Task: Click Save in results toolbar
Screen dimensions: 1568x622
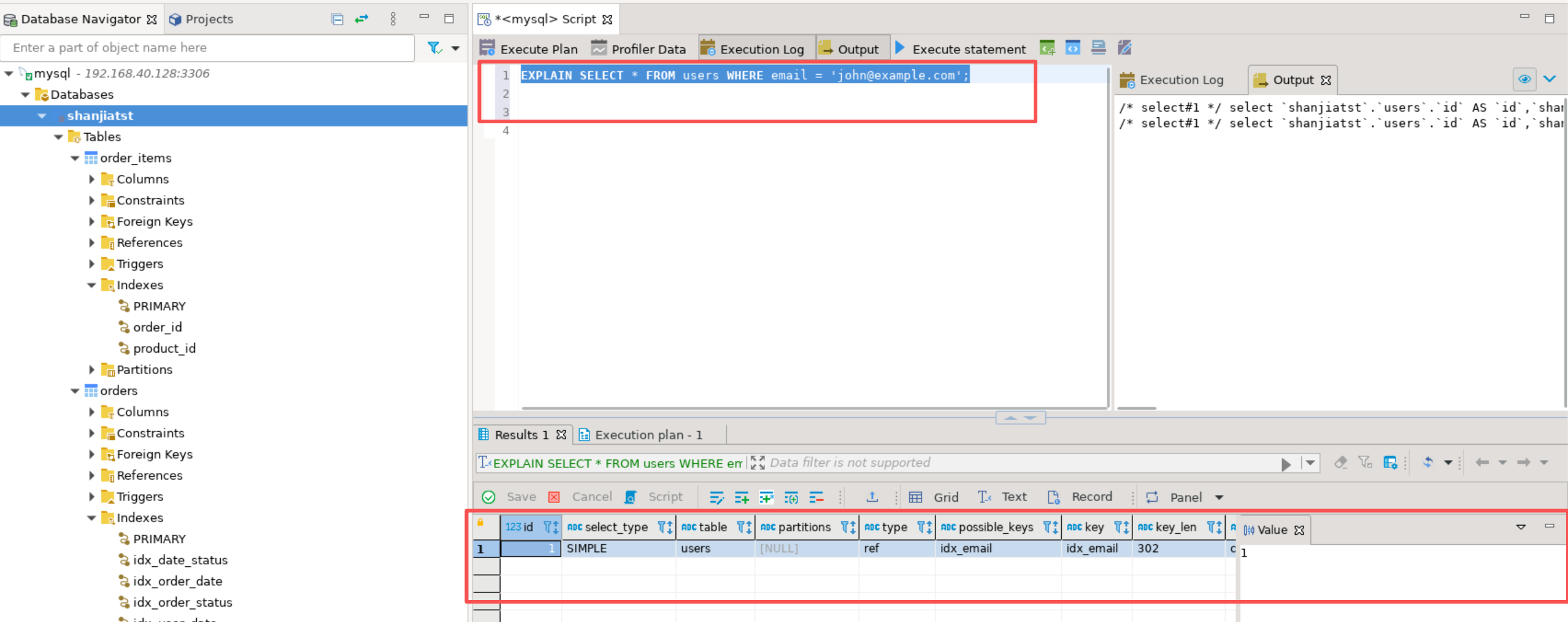Action: [x=510, y=497]
